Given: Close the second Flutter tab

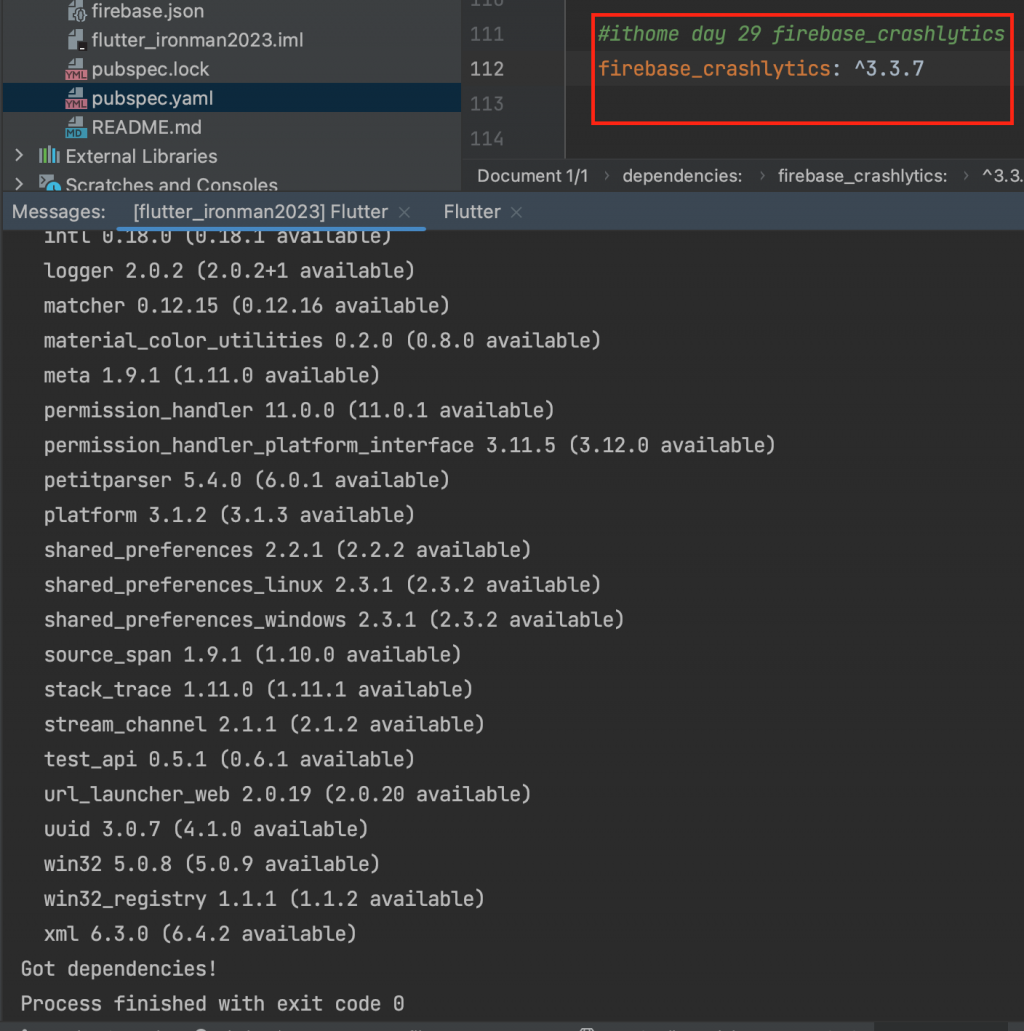Looking at the screenshot, I should point(516,212).
